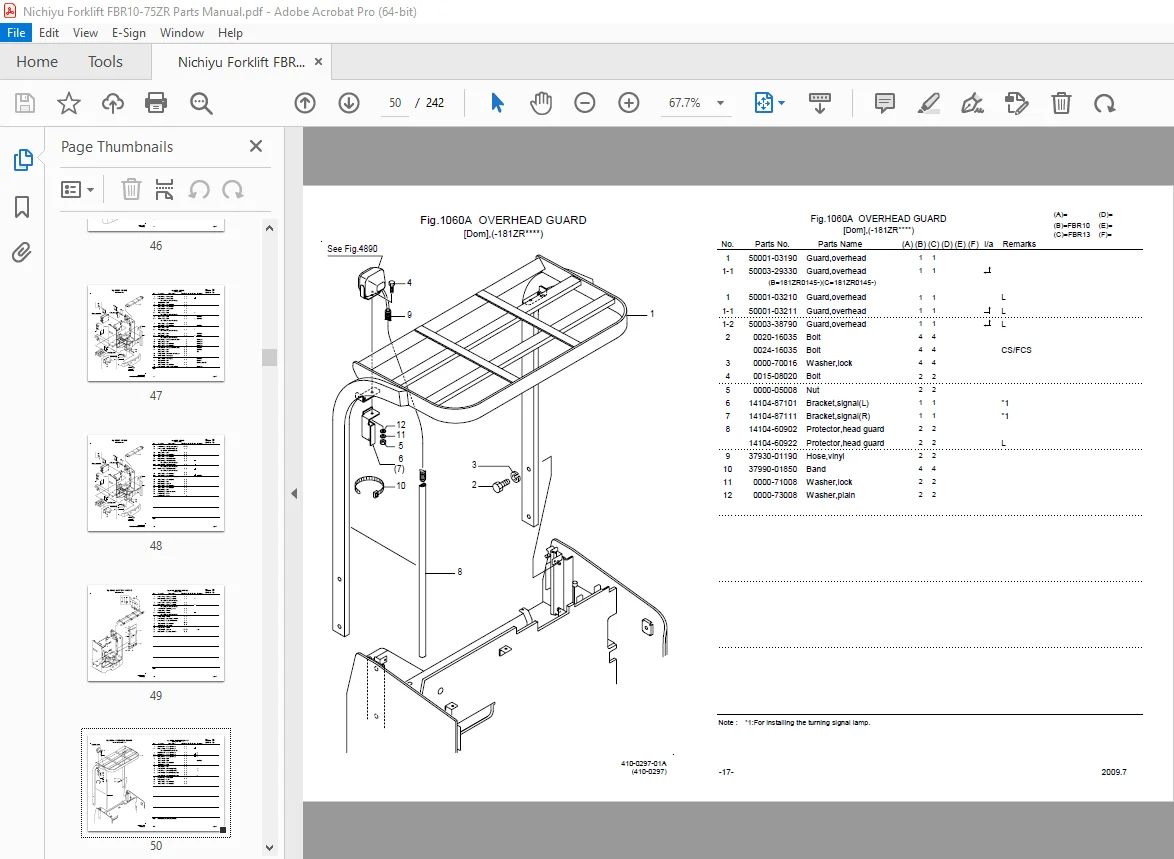The image size is (1174, 859).
Task: Open the File menu
Action: [16, 33]
